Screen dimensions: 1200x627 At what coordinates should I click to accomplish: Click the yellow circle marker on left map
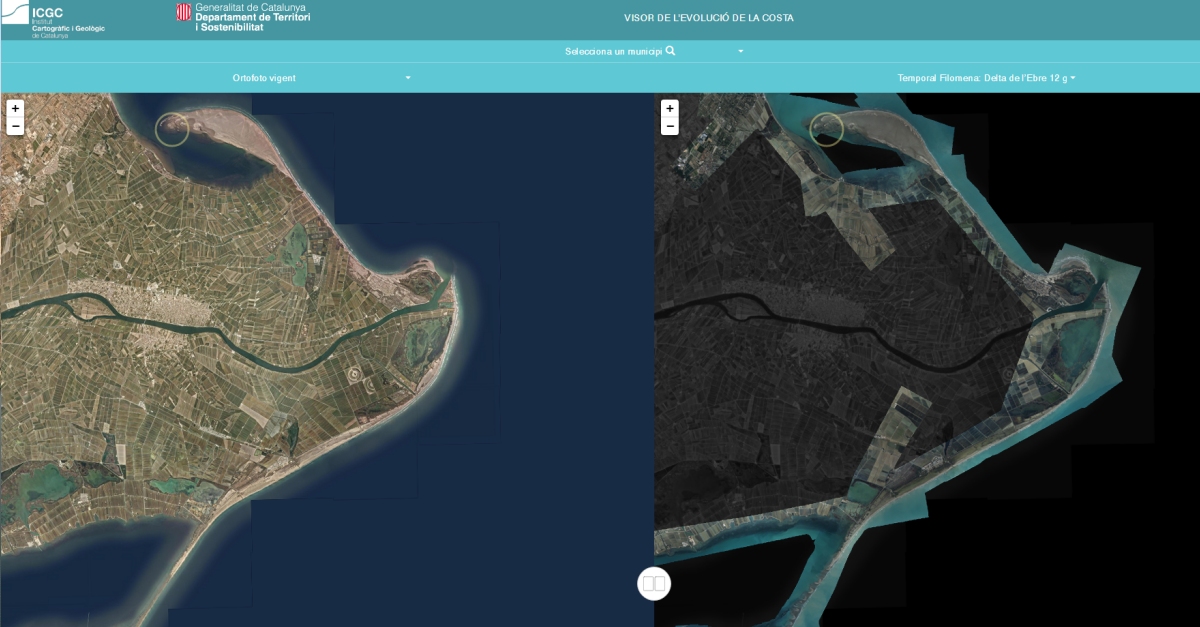pyautogui.click(x=170, y=131)
